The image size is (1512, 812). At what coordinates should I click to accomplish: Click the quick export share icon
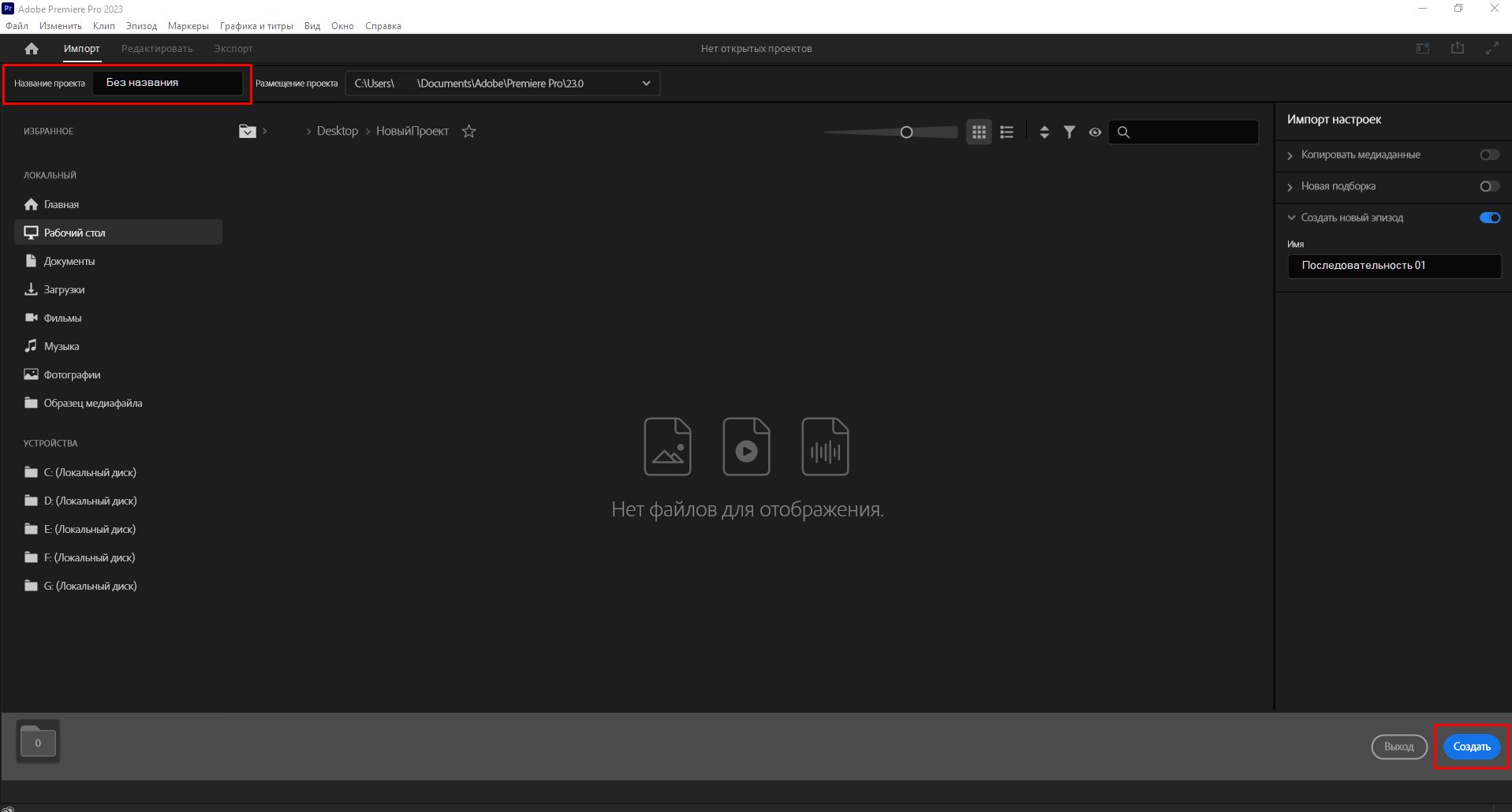[x=1458, y=49]
